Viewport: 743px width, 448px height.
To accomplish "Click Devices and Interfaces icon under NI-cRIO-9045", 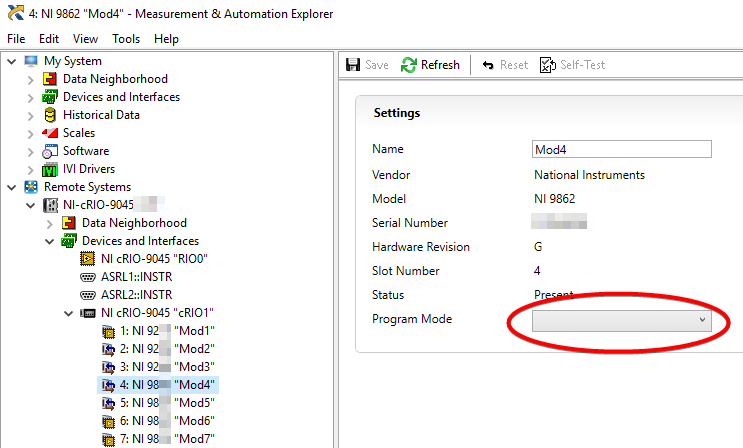I will pos(69,241).
